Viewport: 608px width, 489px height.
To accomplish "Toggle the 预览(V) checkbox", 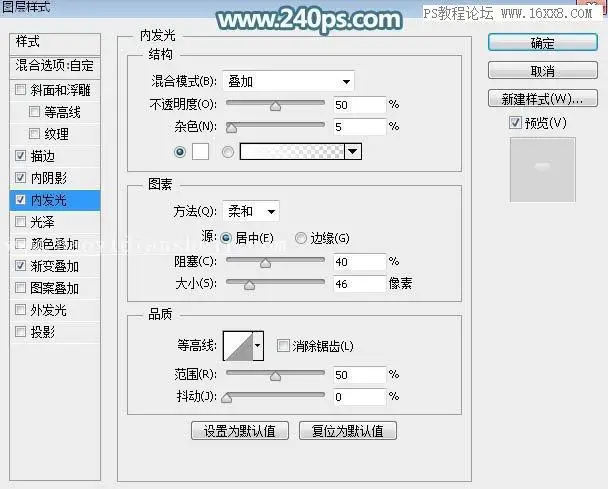I will click(x=515, y=123).
